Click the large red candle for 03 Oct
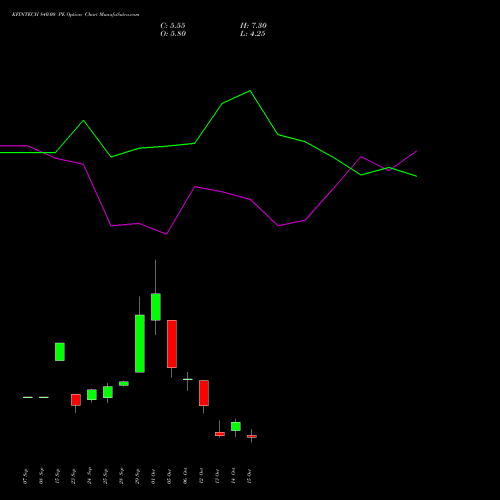The height and width of the screenshot is (500, 500). pos(172,344)
